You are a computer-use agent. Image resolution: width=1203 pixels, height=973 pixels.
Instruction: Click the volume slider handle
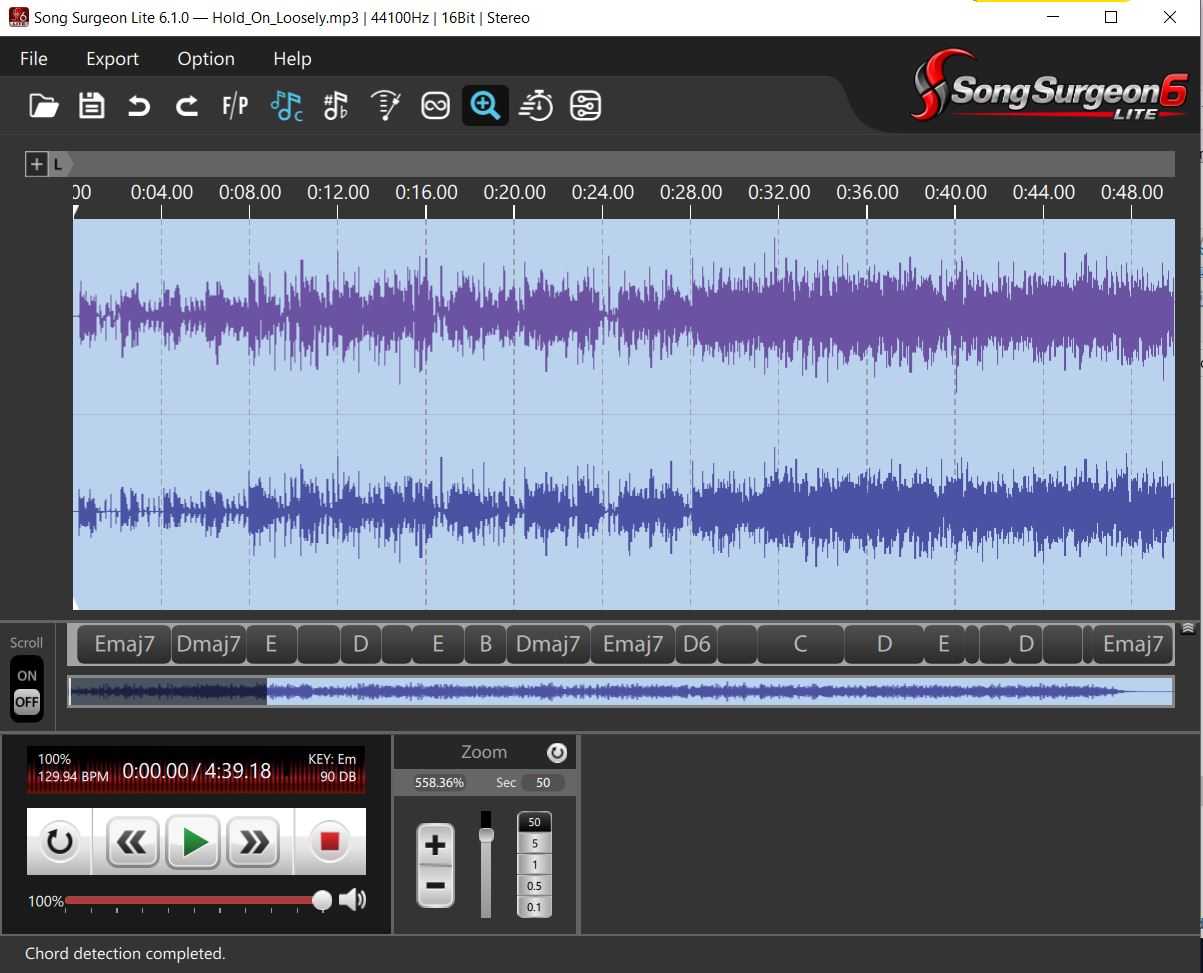coord(322,900)
